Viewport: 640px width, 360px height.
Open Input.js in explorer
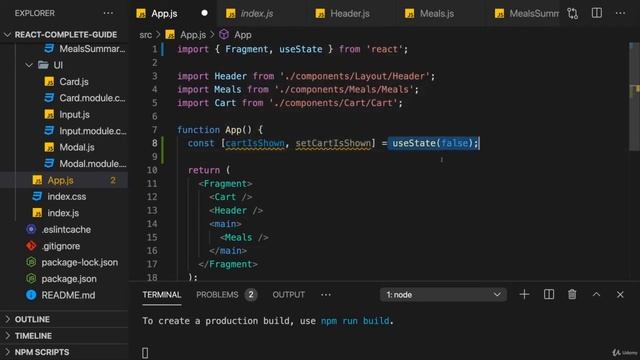[74, 115]
